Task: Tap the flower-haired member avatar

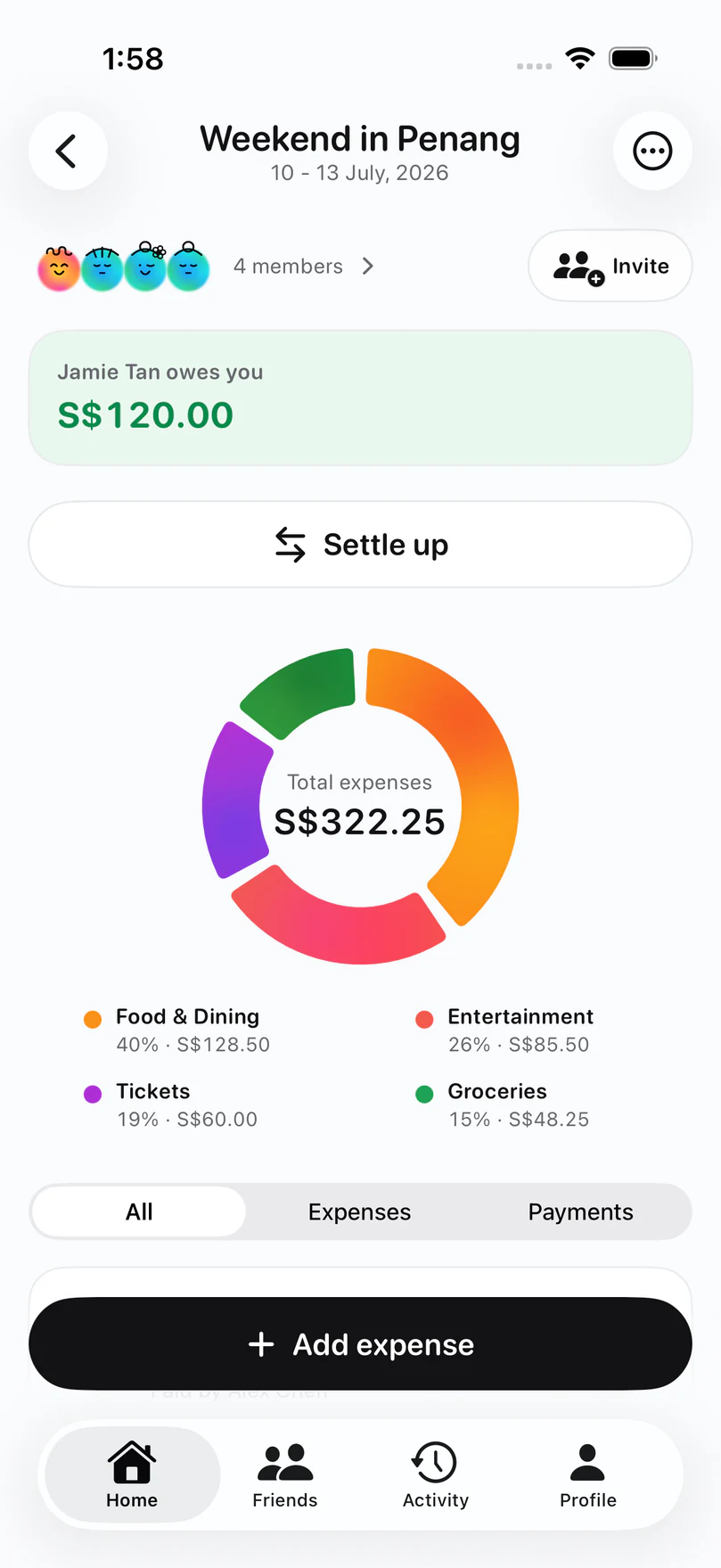Action: point(145,267)
